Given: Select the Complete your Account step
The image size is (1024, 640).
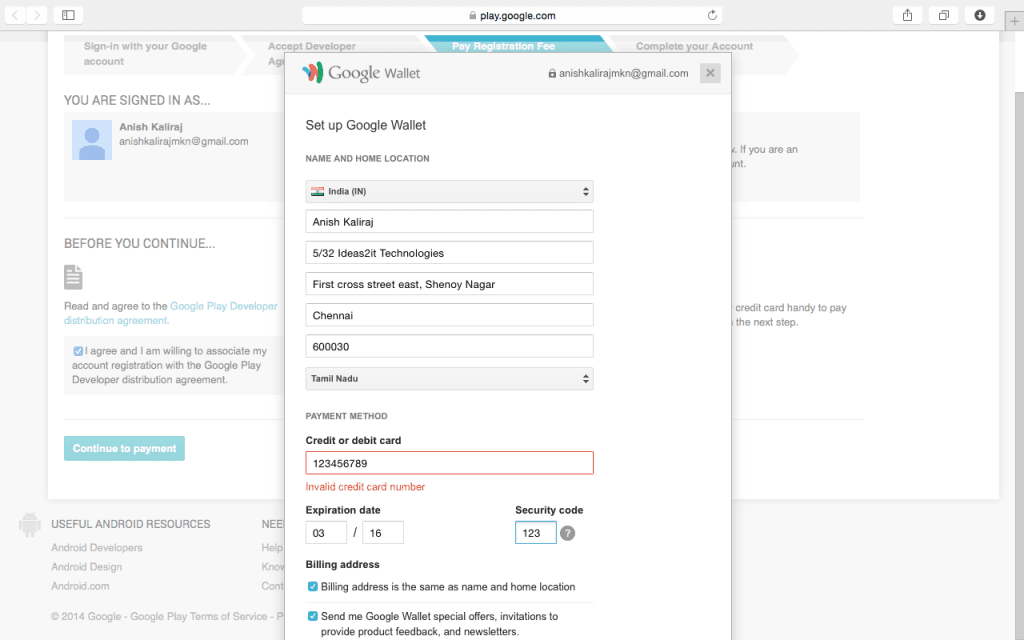Looking at the screenshot, I should 697,44.
